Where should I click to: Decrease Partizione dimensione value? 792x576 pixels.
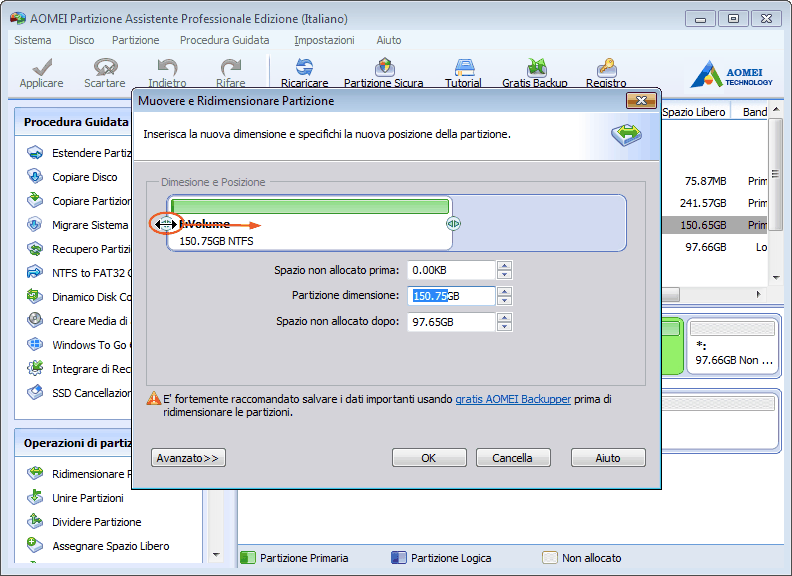point(504,301)
